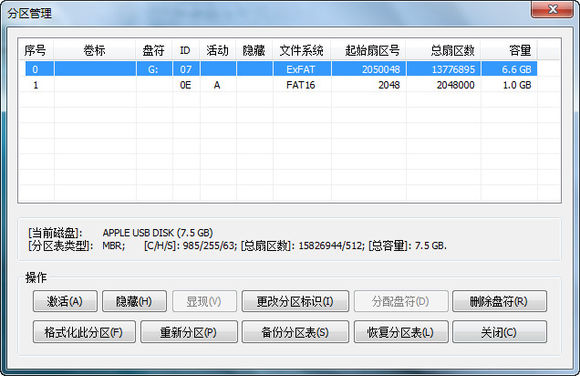Click 恢复分区表(L) restore partition table

(x=401, y=332)
